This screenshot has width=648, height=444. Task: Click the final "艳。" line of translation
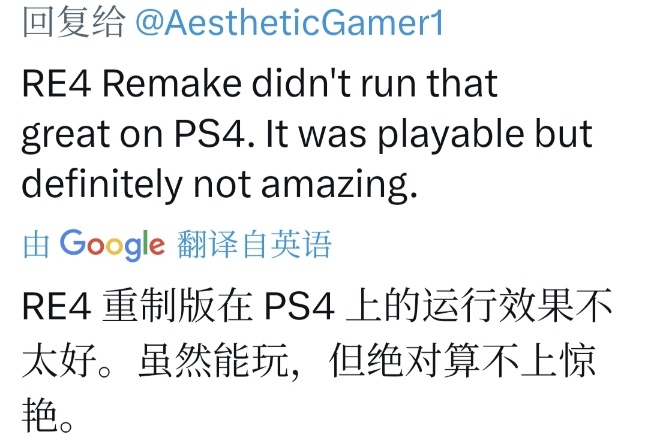tap(48, 411)
